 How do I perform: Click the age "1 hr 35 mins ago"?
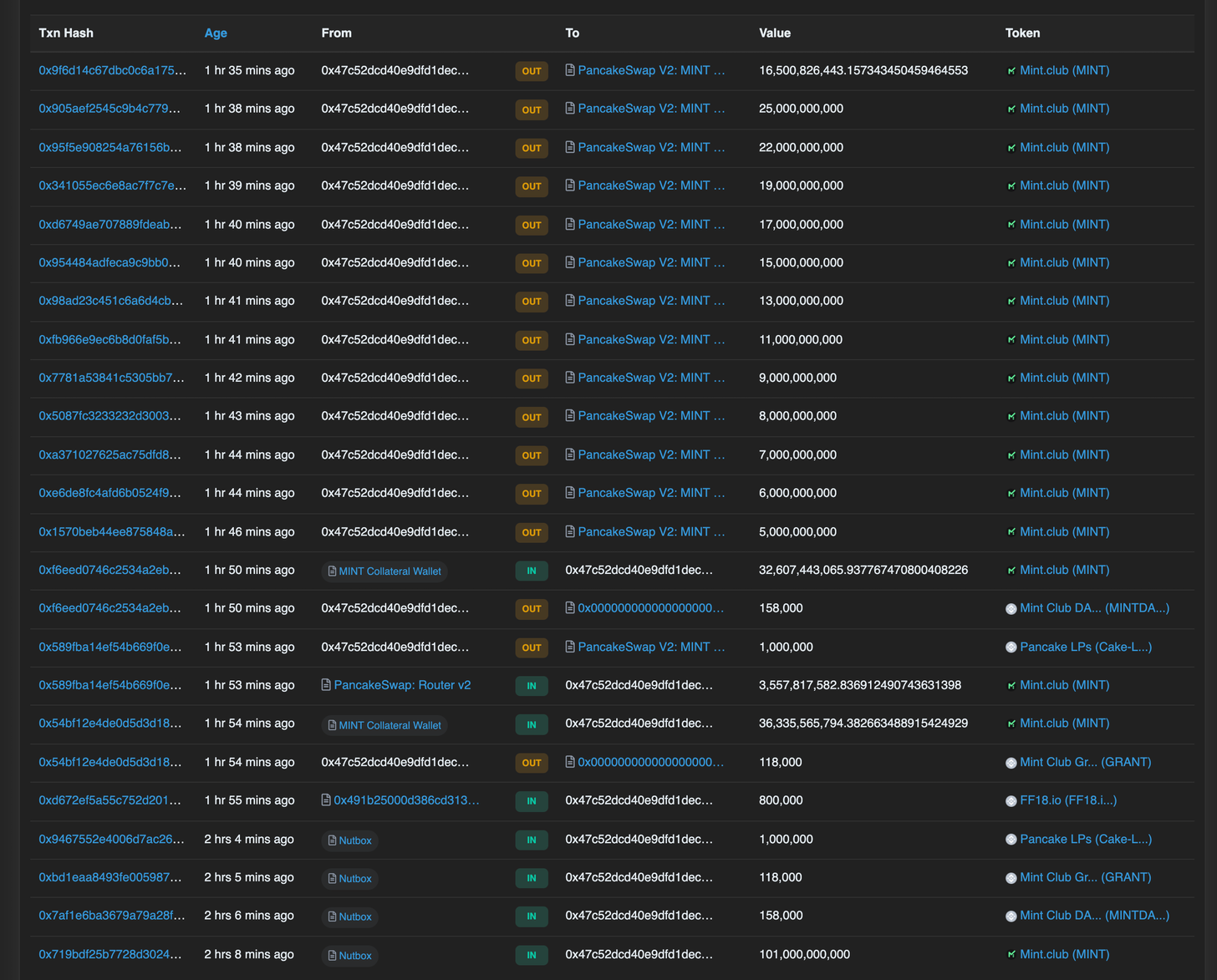click(249, 70)
